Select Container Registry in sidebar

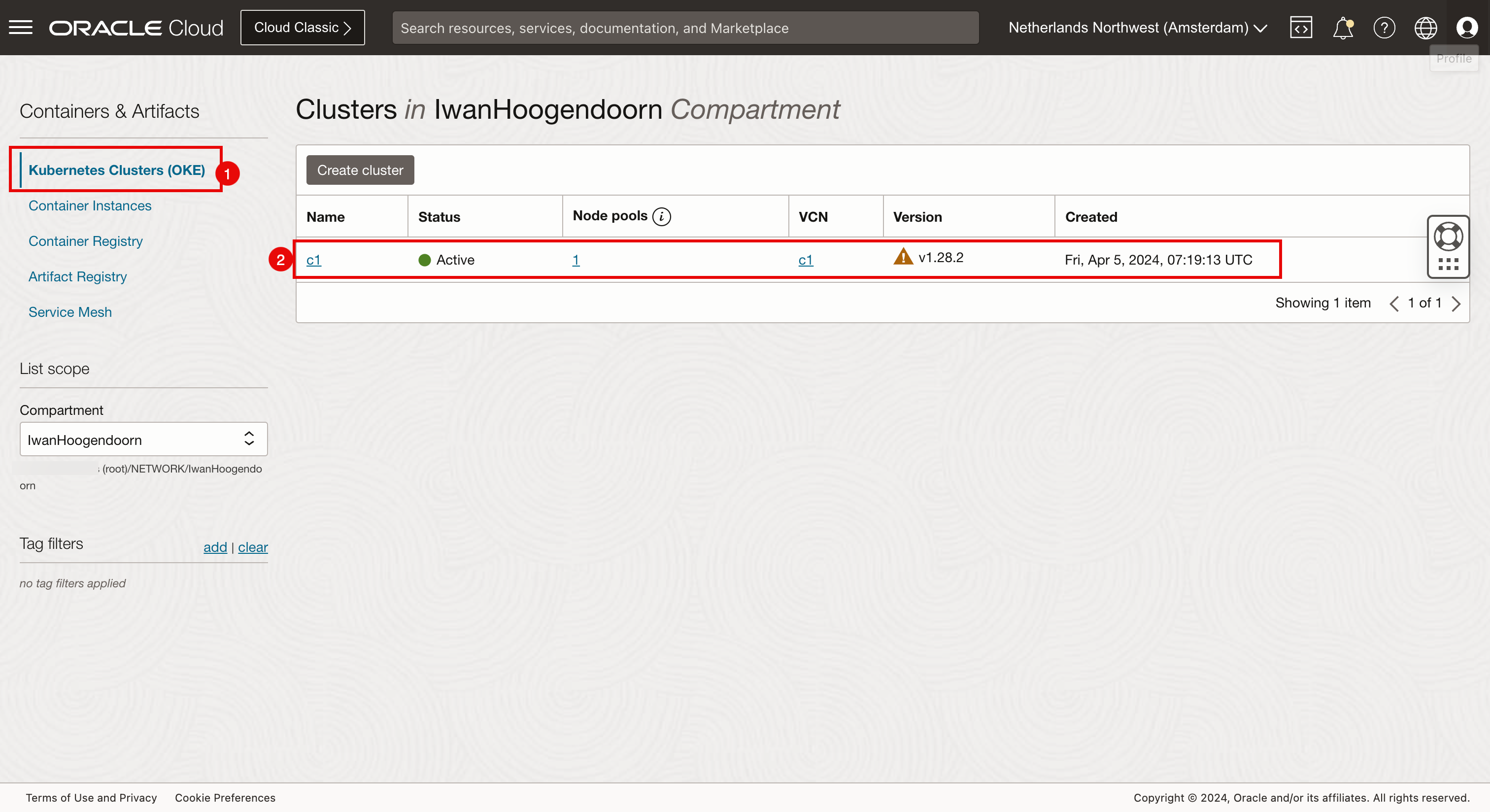click(86, 240)
